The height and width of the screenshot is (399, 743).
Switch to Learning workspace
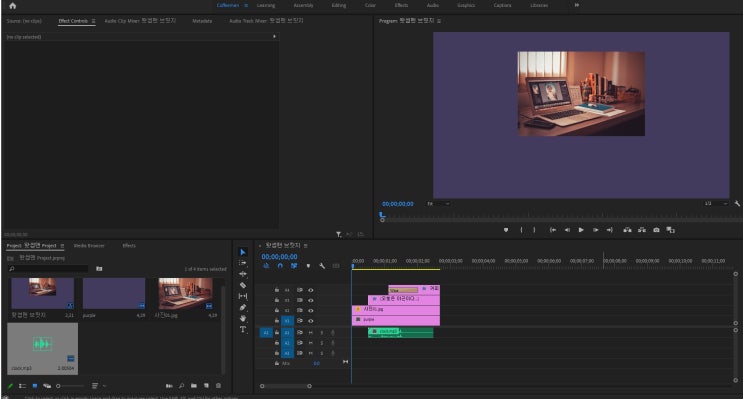pyautogui.click(x=266, y=5)
